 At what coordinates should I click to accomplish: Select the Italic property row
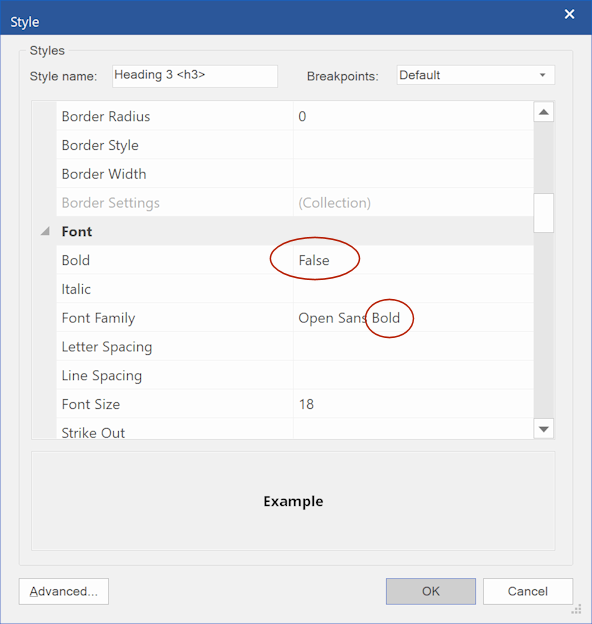pyautogui.click(x=295, y=289)
